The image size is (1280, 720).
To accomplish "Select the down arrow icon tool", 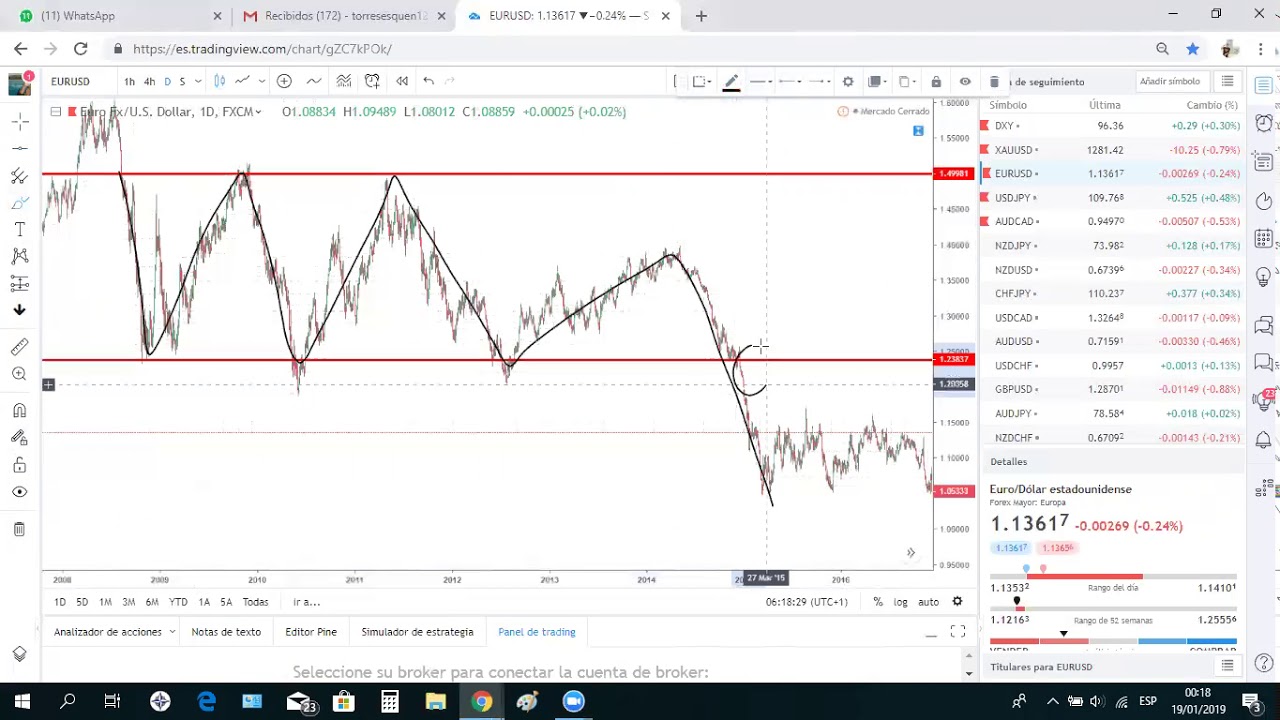I will (19, 310).
